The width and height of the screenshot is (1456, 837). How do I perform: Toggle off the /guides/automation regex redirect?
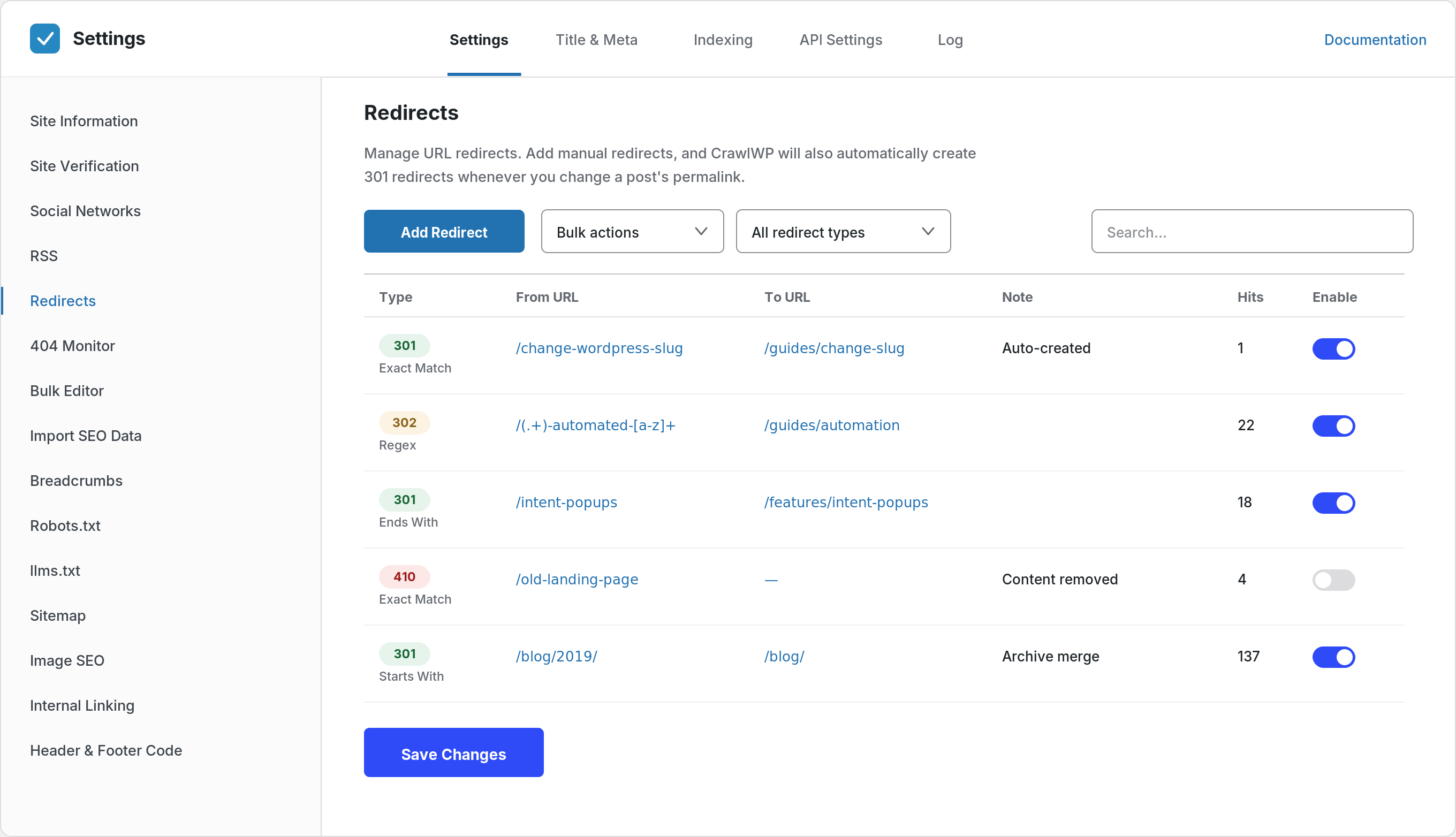click(x=1333, y=425)
